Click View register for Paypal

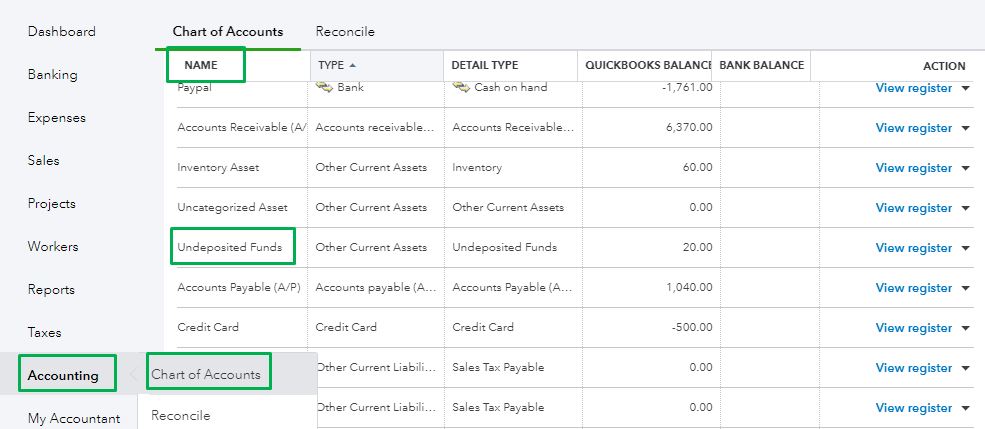(913, 88)
